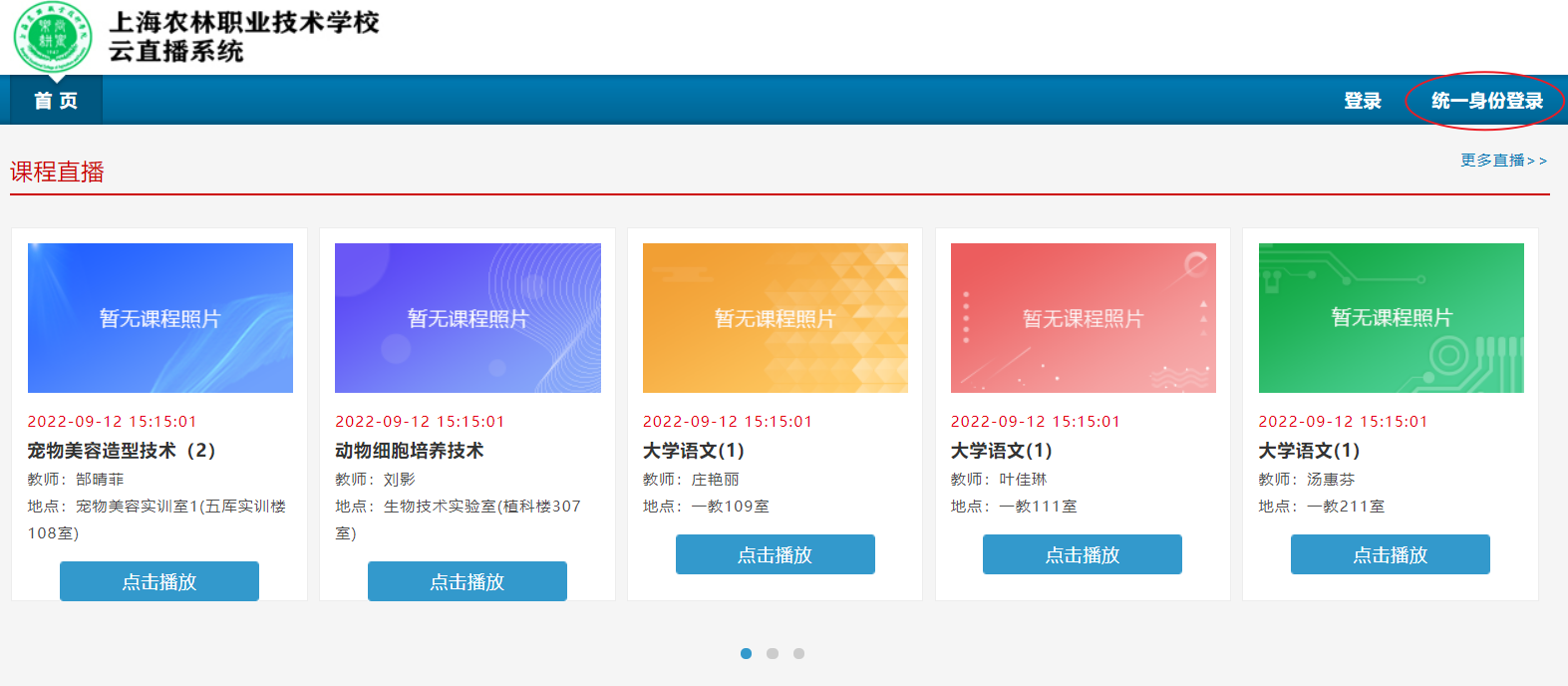Click the red course thumbnail for 叶佳琳
This screenshot has width=1568, height=686.
click(1083, 318)
